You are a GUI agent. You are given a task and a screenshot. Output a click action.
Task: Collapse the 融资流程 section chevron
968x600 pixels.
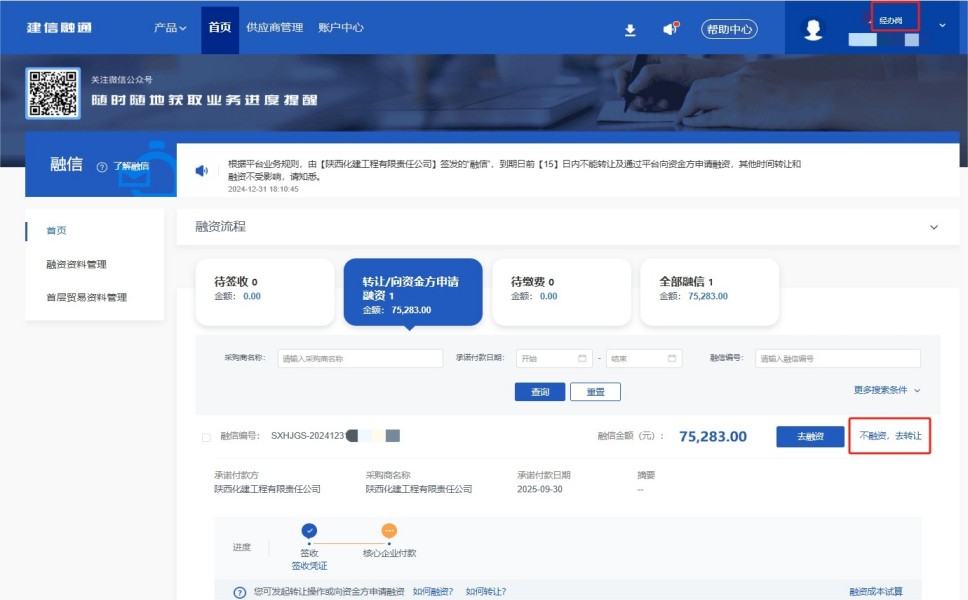[934, 227]
